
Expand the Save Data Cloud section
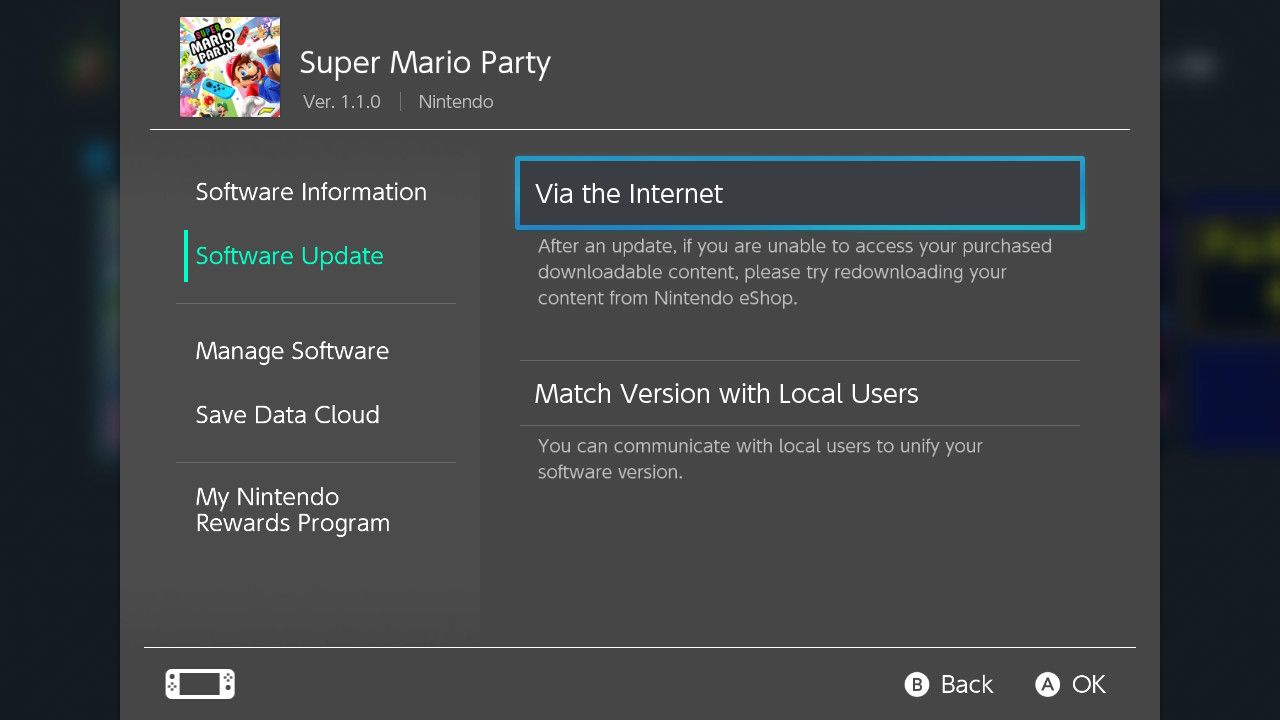click(x=287, y=415)
